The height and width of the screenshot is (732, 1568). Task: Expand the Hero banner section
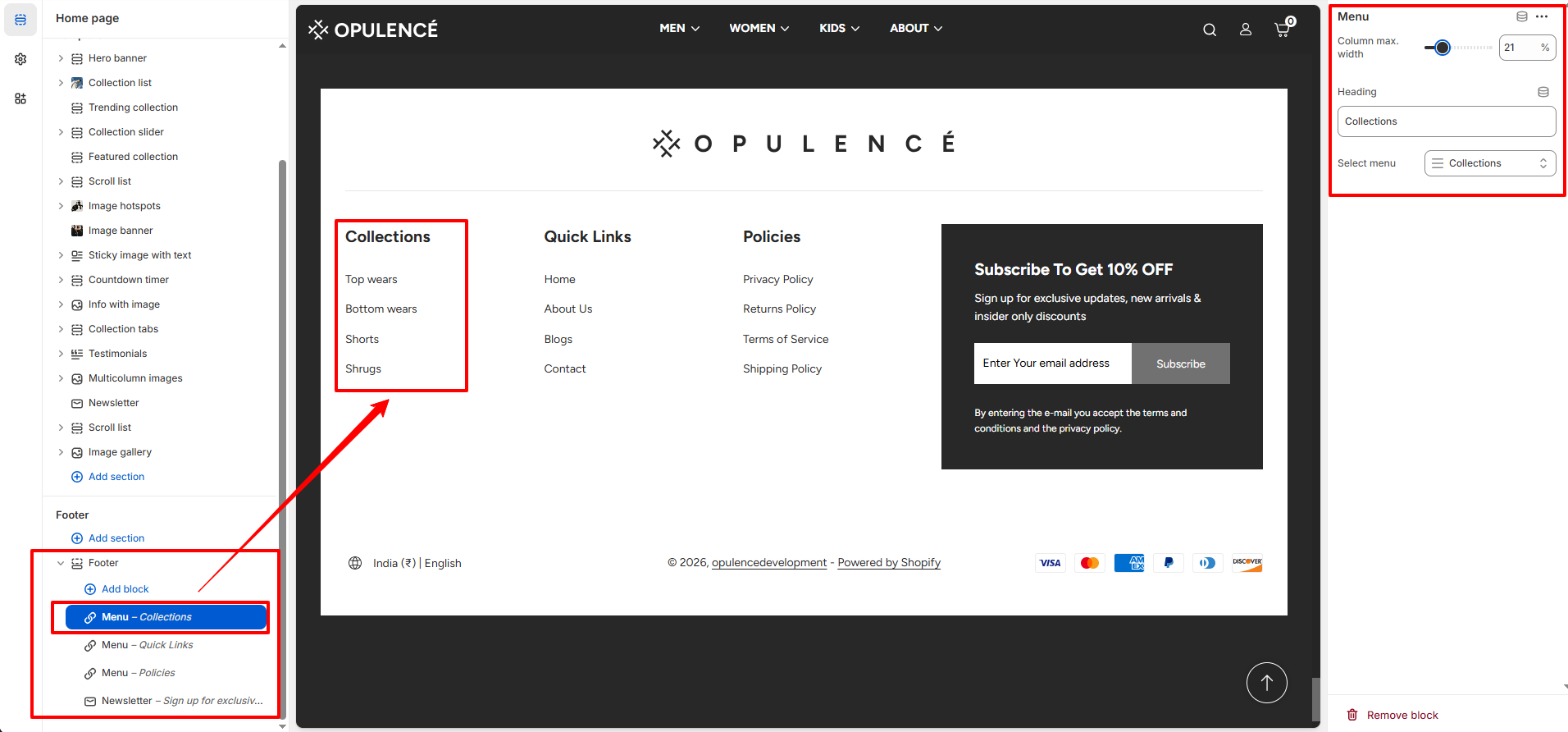coord(61,58)
